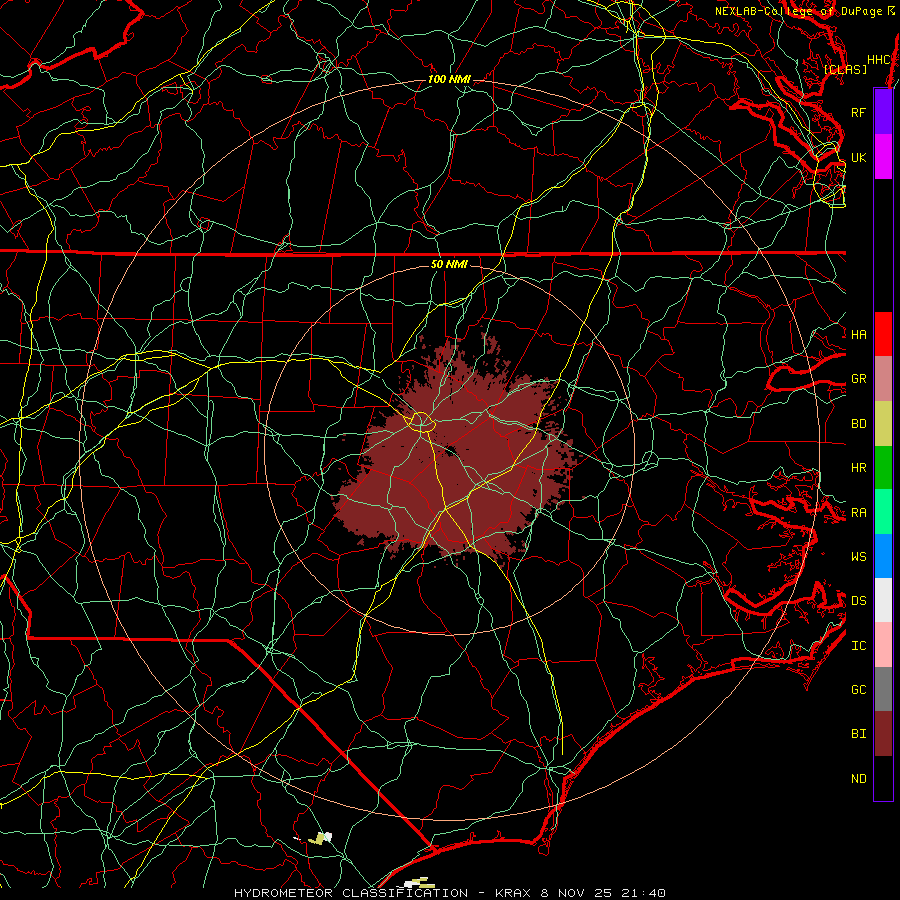The image size is (900, 900).
Task: Click the 8 NOV 25 date text
Action: [x=578, y=893]
